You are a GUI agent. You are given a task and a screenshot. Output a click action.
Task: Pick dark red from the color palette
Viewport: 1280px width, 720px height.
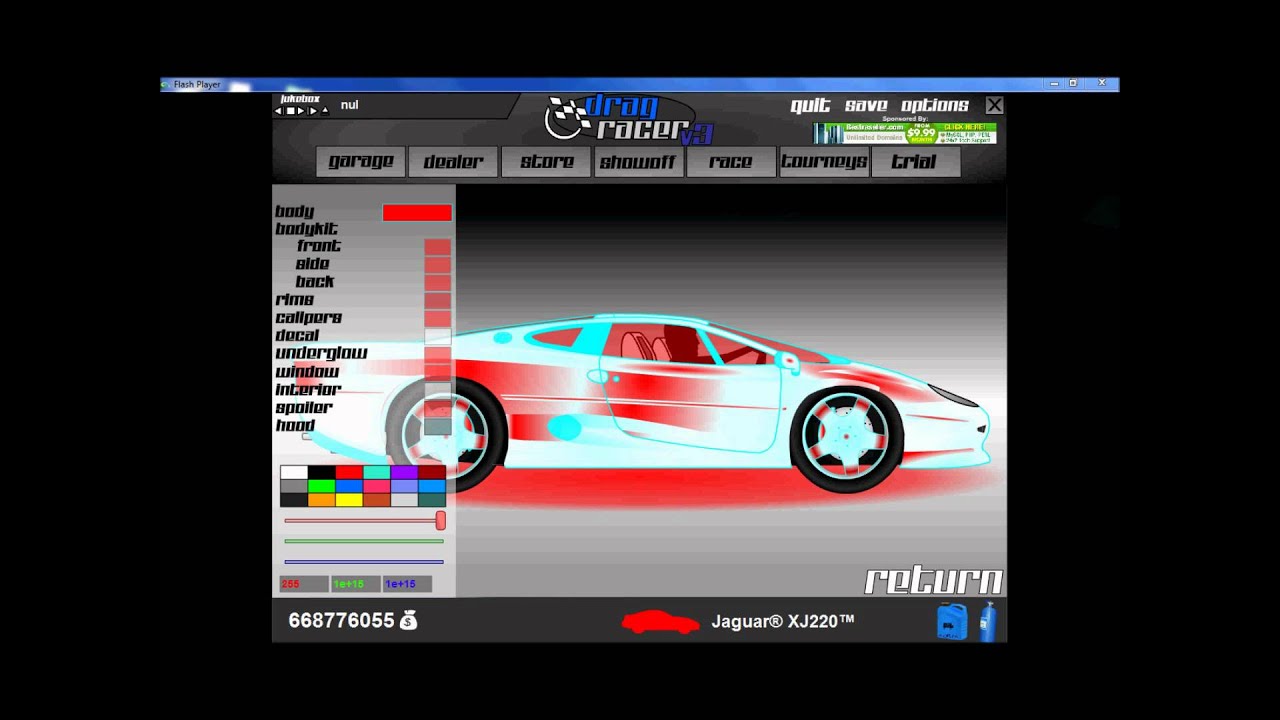(x=432, y=472)
